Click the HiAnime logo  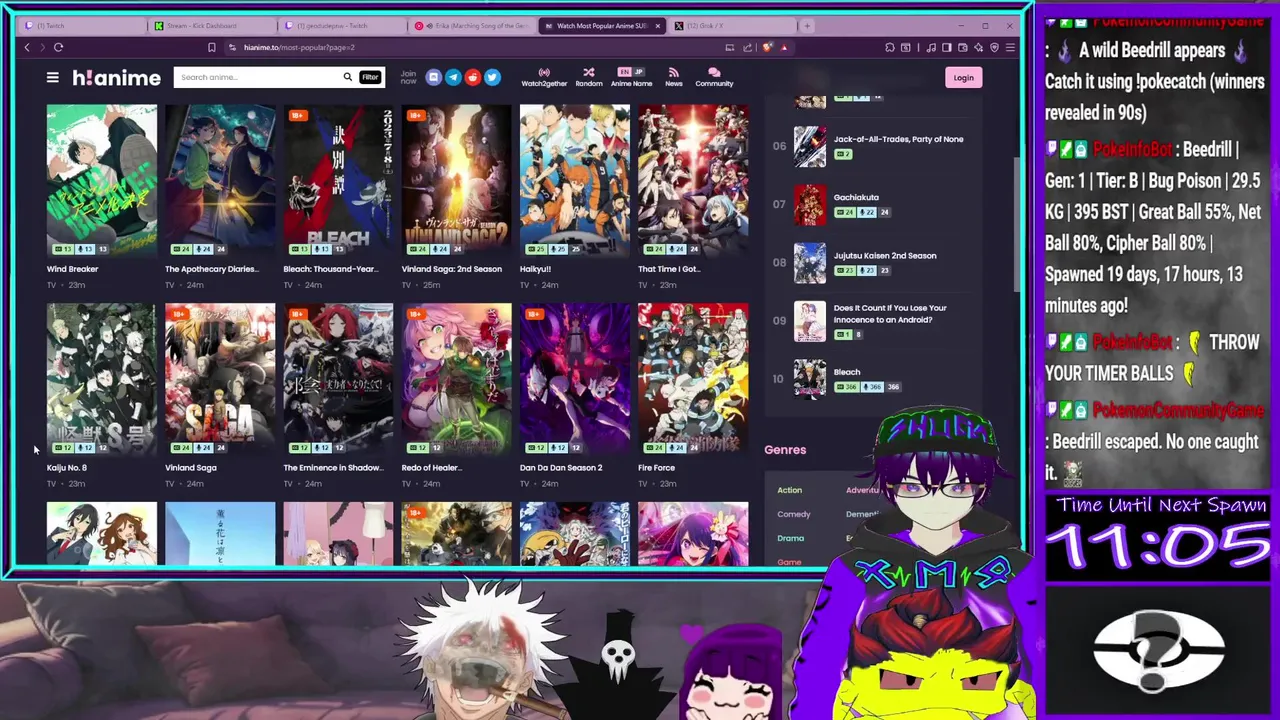coord(116,77)
